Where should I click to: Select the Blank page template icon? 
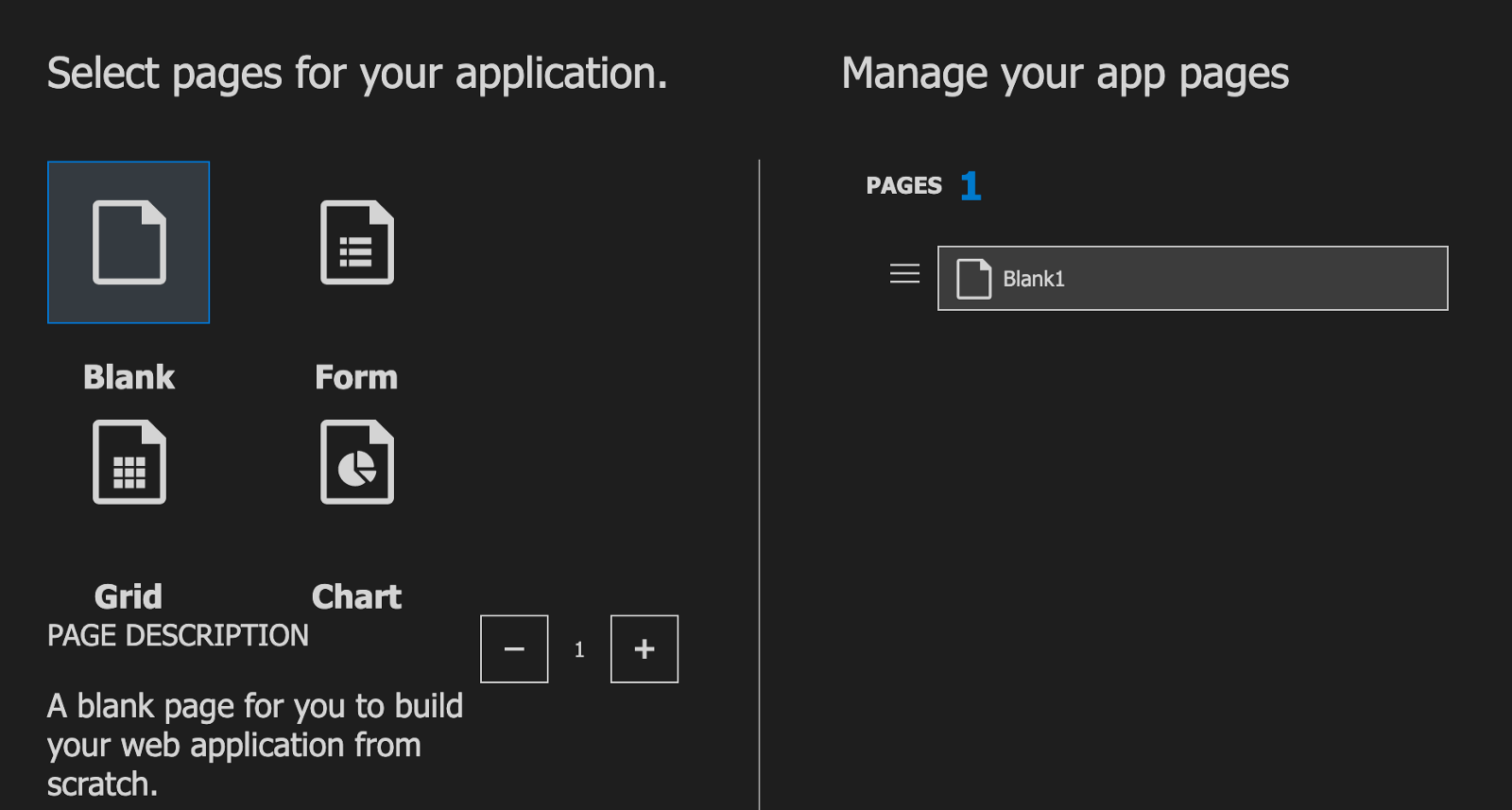click(129, 242)
